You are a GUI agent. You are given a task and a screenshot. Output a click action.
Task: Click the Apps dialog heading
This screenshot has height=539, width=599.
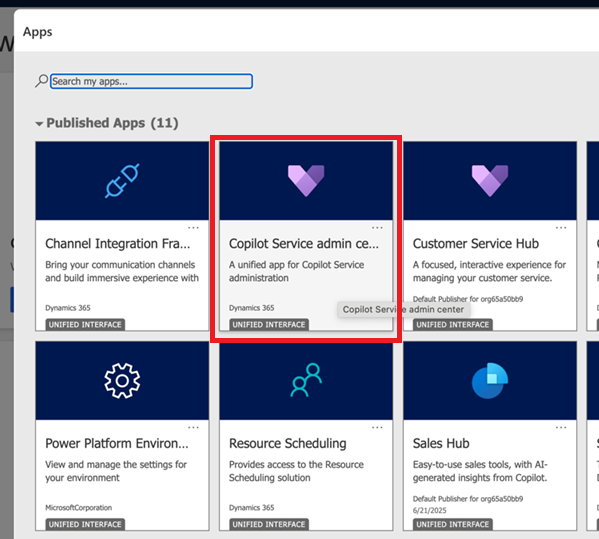click(x=37, y=32)
